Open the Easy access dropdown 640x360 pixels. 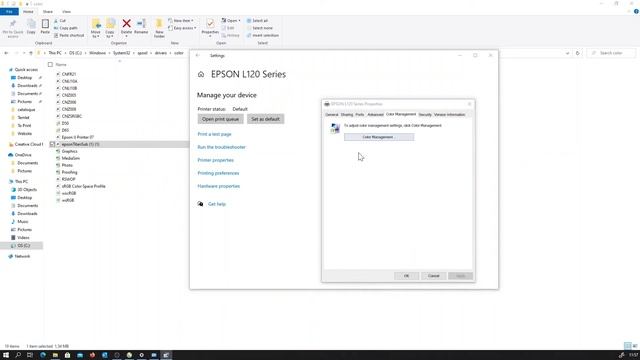[182, 28]
